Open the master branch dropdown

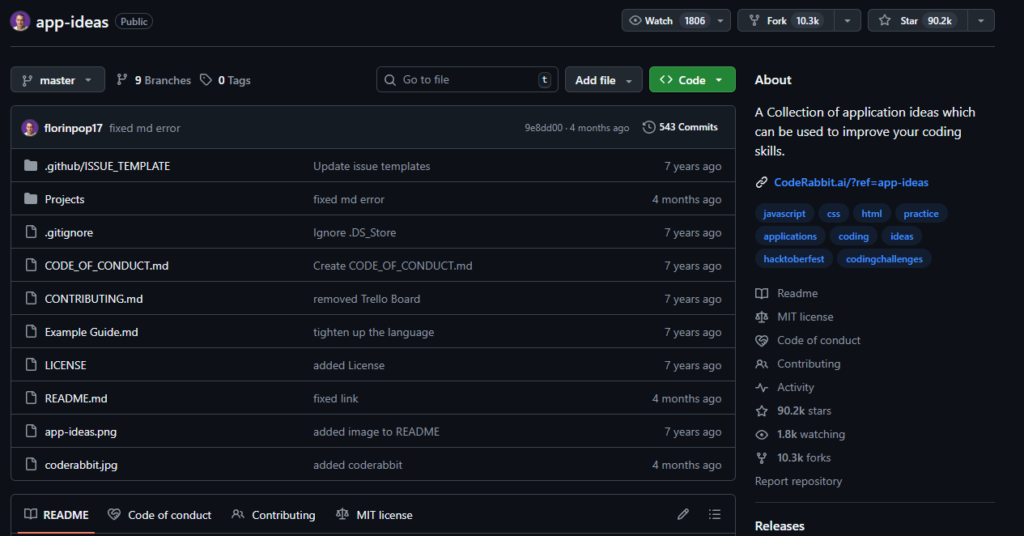57,80
